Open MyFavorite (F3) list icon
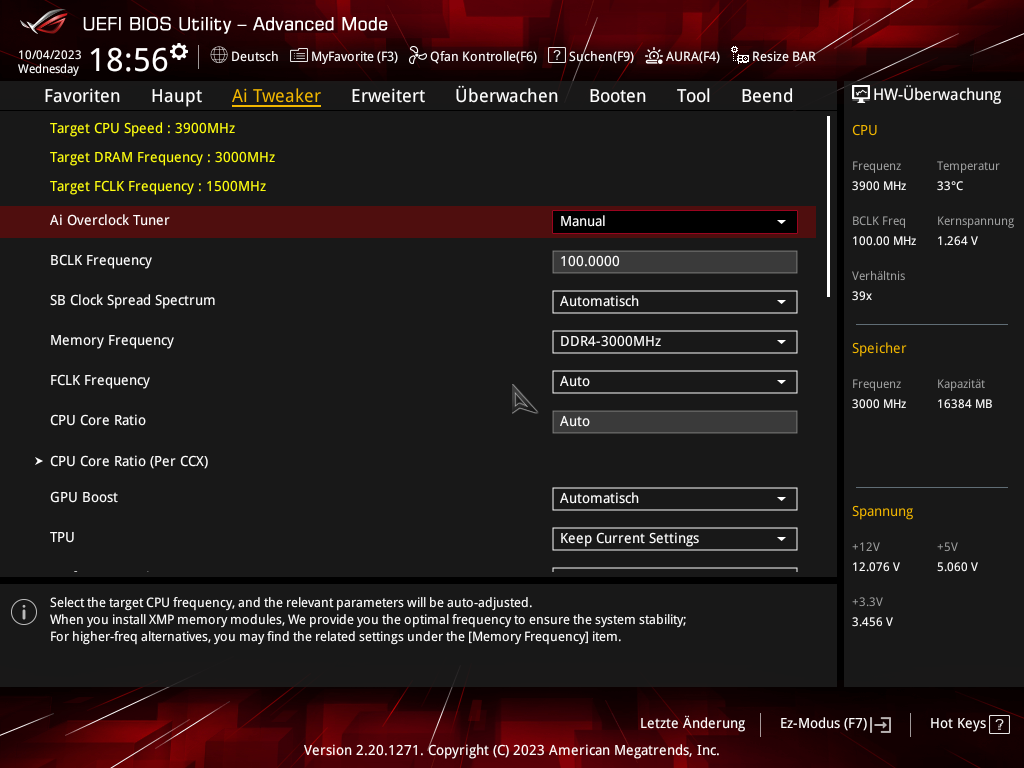This screenshot has width=1024, height=768. pyautogui.click(x=298, y=56)
